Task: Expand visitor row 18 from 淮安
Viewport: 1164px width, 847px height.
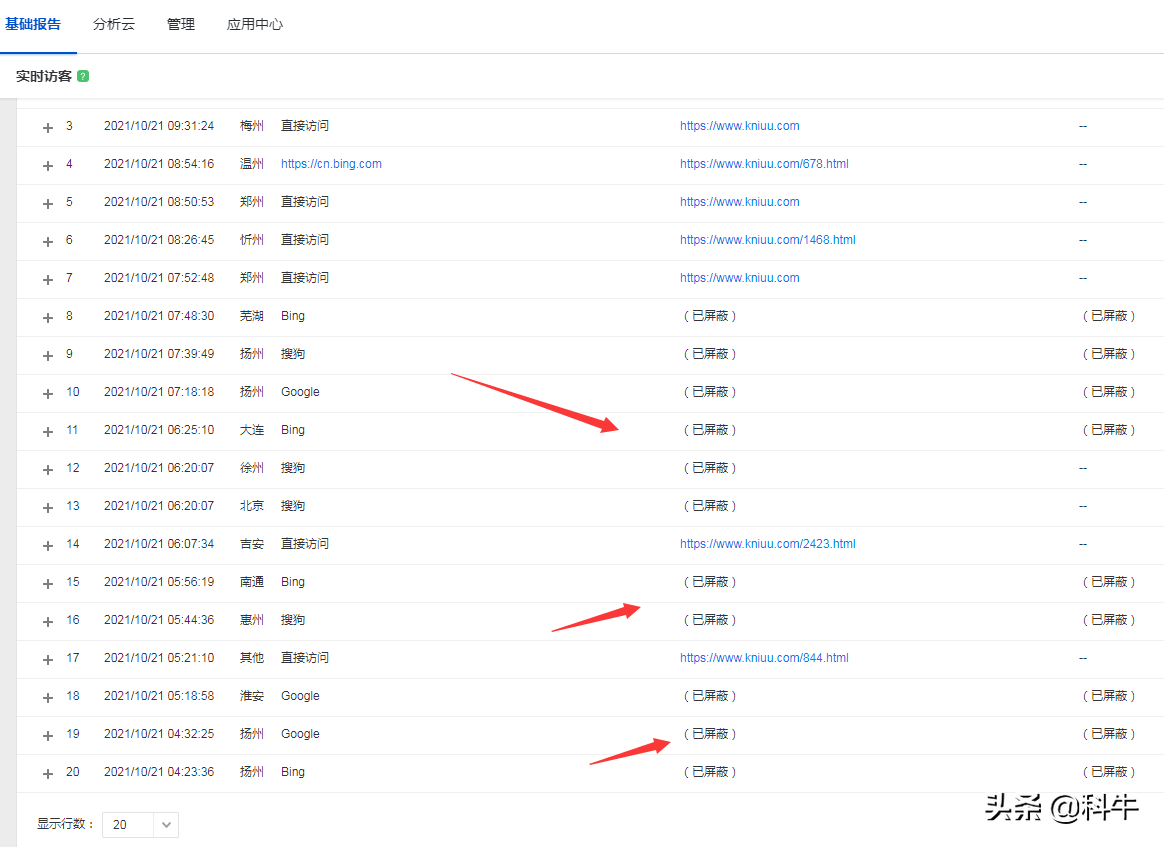Action: pos(48,698)
